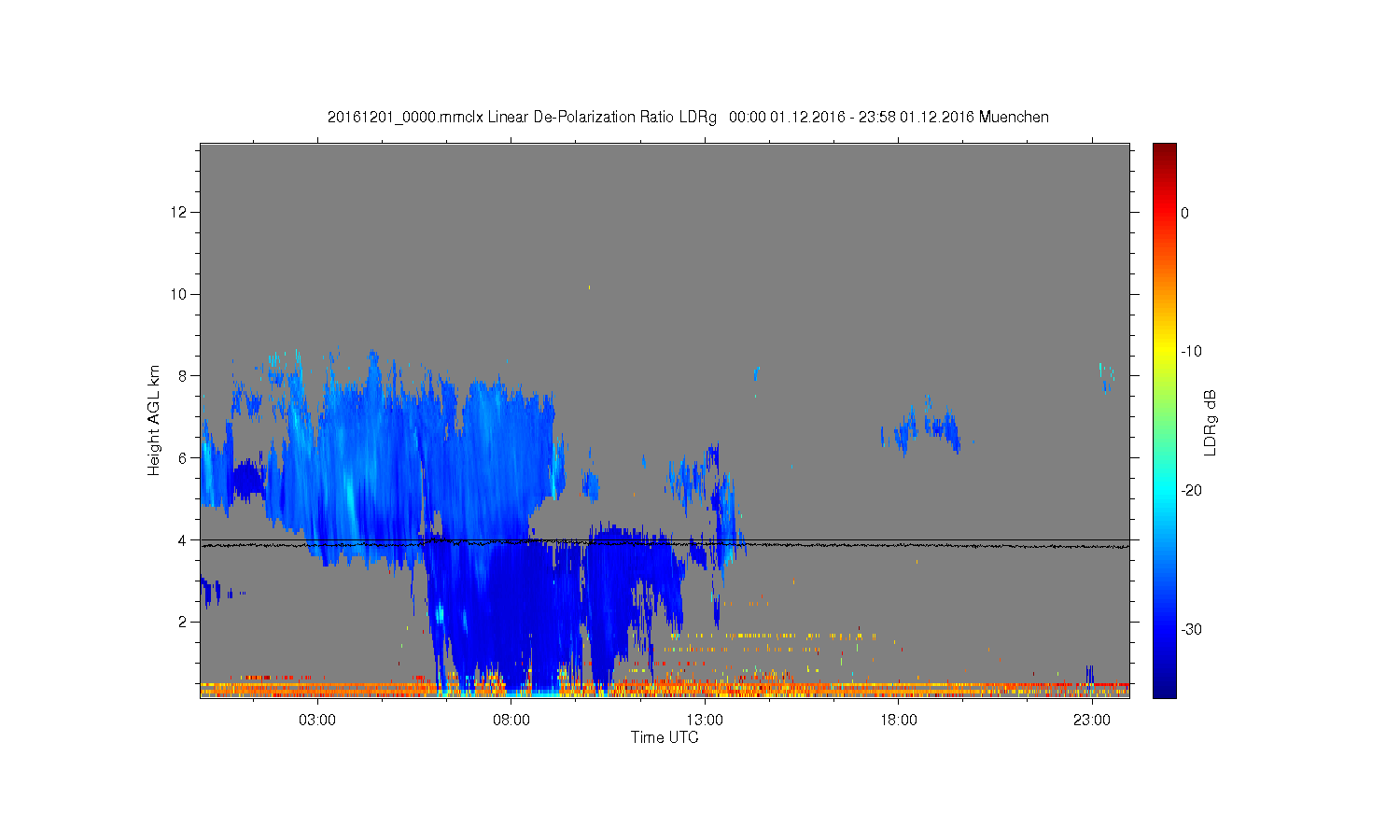The height and width of the screenshot is (840, 1400).
Task: Click the colorbar value -30
Action: click(x=1191, y=630)
